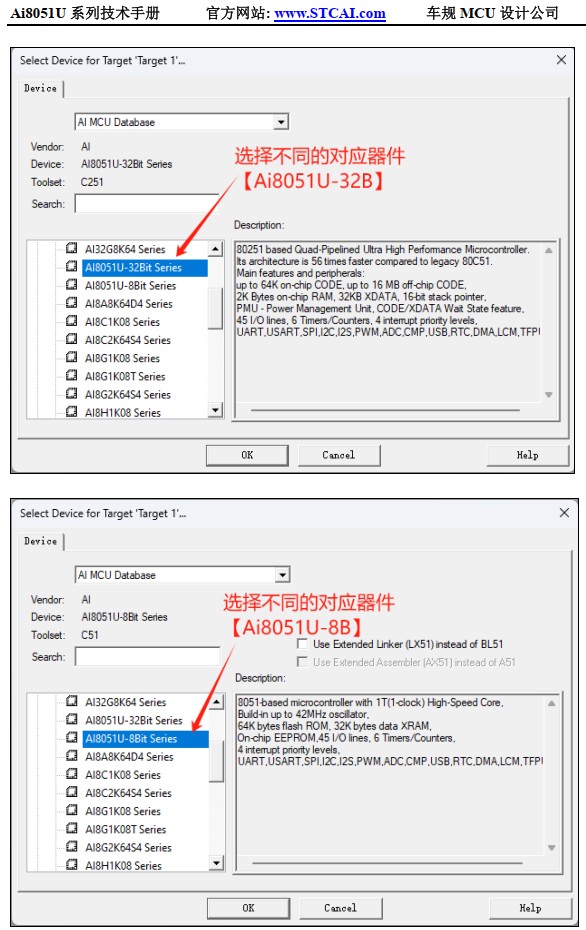Click Search field in lower dialog

point(147,657)
